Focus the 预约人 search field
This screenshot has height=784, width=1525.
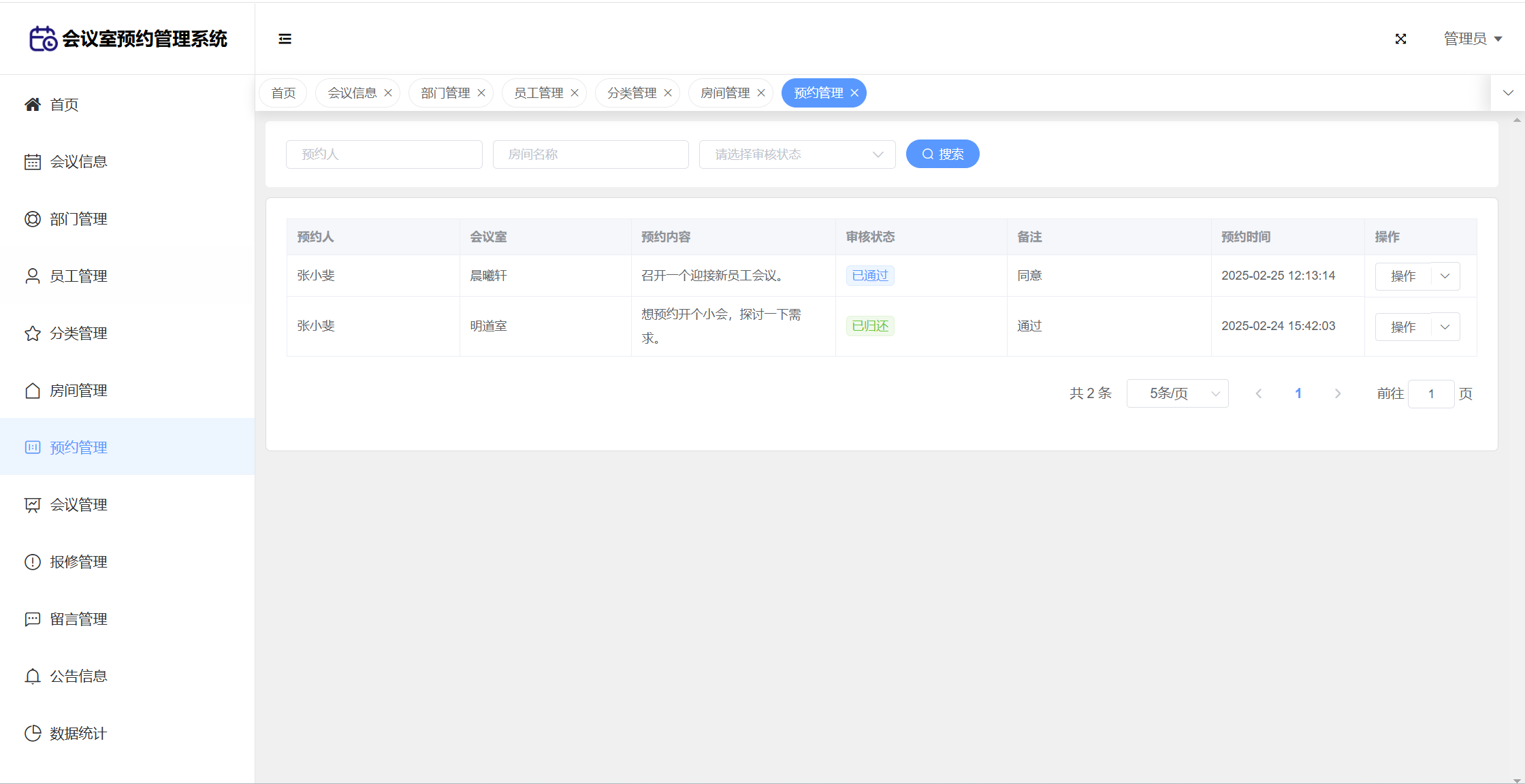pos(384,154)
